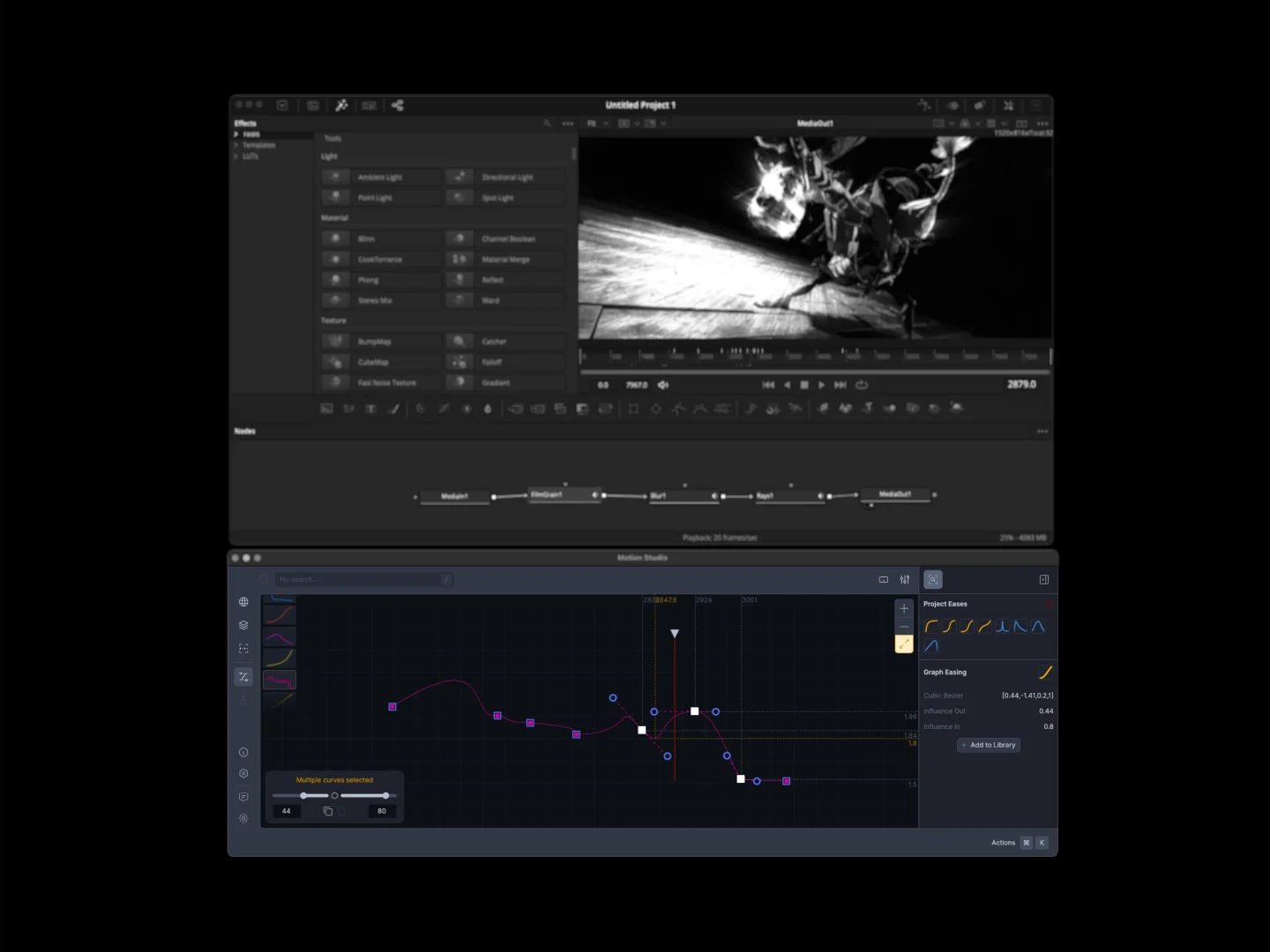The height and width of the screenshot is (952, 1270).
Task: Toggle the right side panel collapse icon
Action: point(1044,580)
